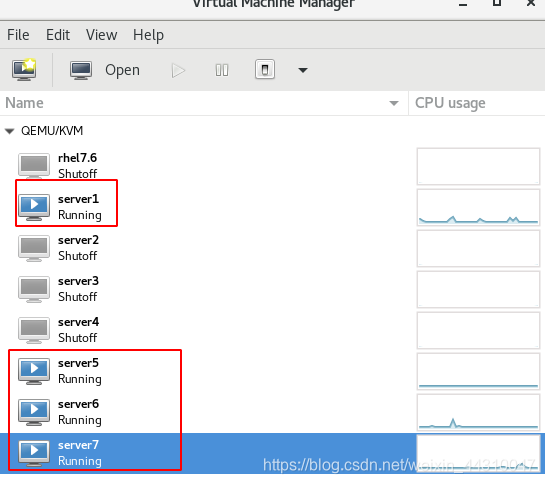
Task: Click the server2 CPU usage graph
Action: click(x=478, y=249)
